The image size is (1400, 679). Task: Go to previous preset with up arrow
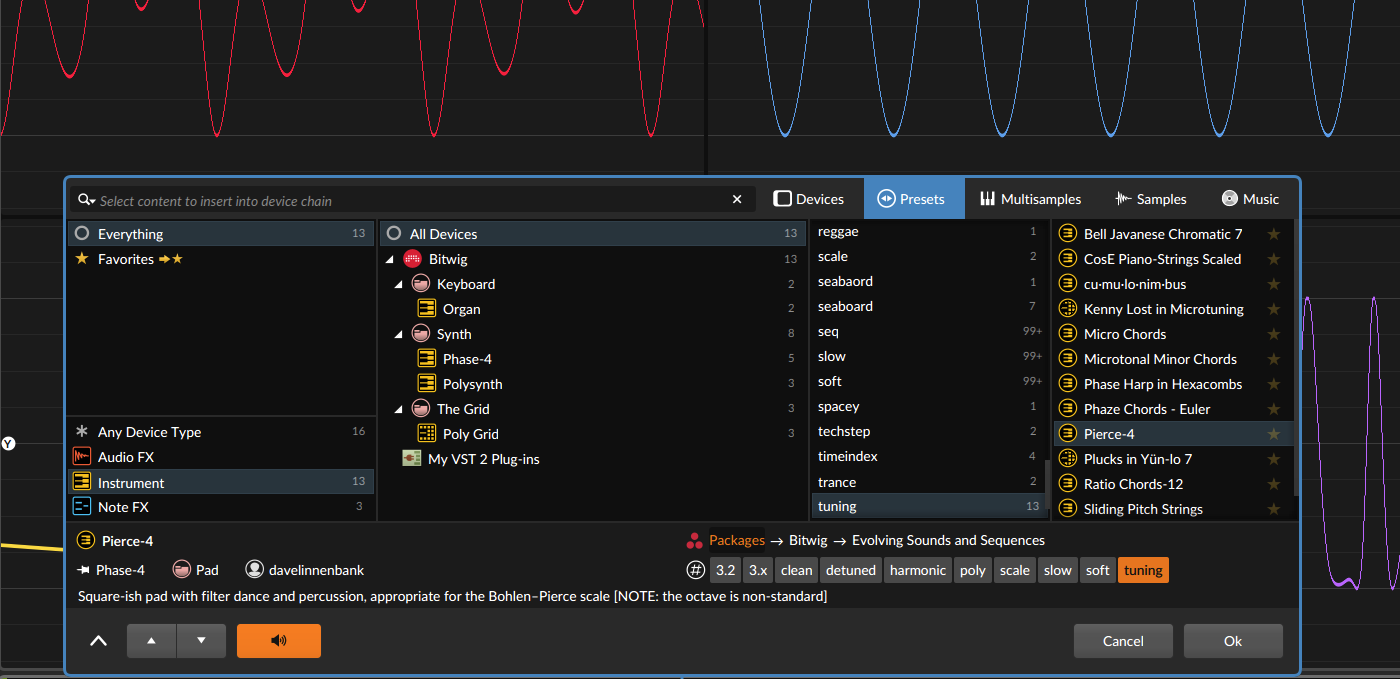[152, 641]
